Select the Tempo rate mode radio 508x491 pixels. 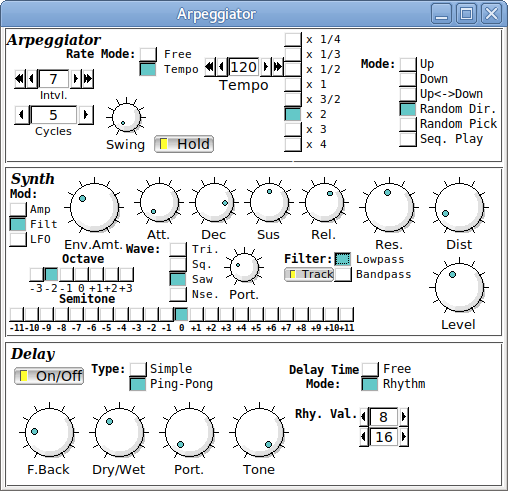148,69
